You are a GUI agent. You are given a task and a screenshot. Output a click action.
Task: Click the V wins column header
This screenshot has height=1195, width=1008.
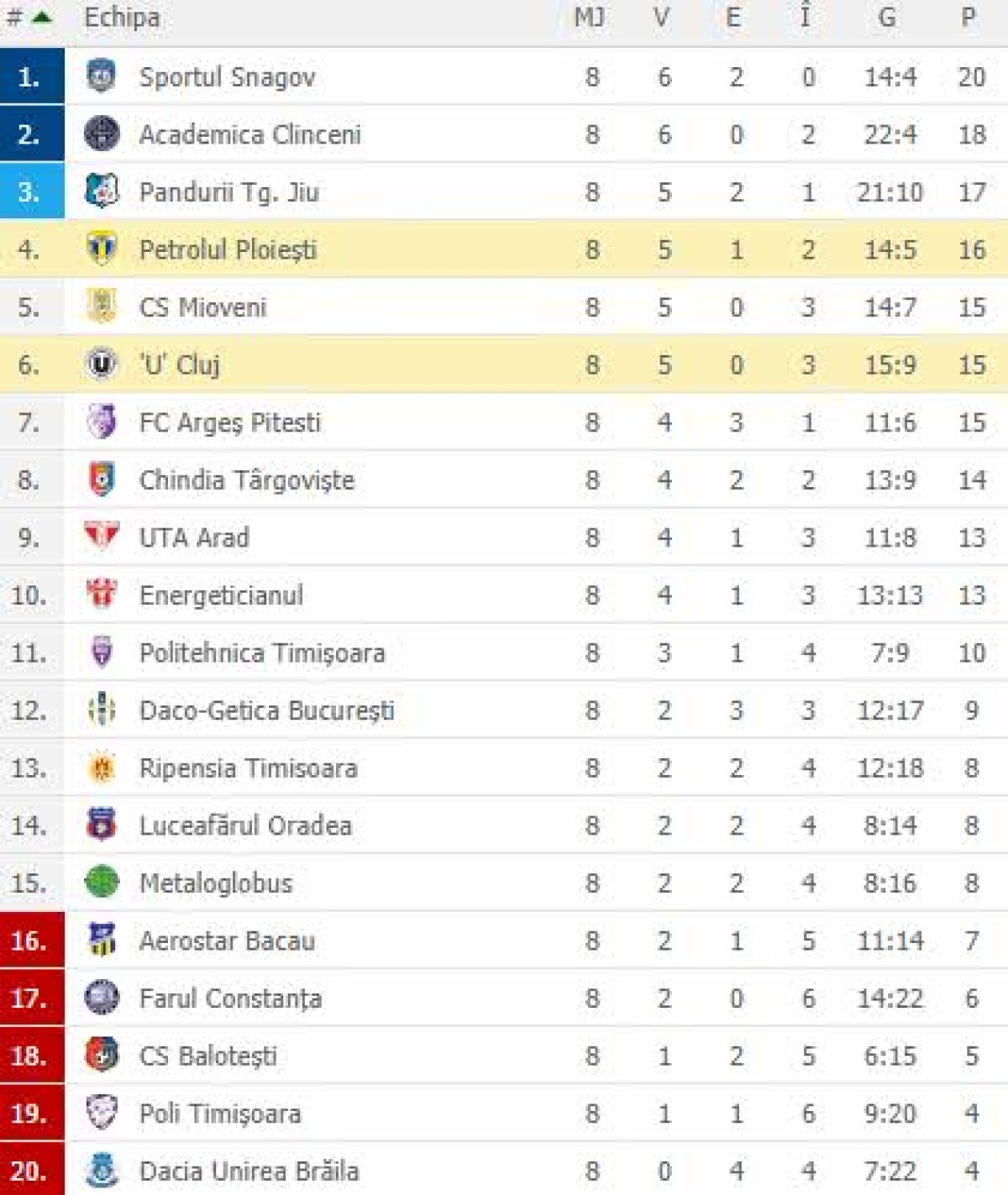point(663,16)
